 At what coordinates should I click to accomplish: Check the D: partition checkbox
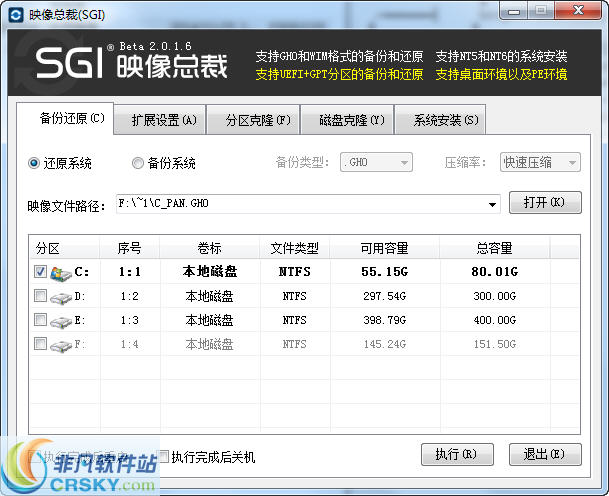(40, 296)
